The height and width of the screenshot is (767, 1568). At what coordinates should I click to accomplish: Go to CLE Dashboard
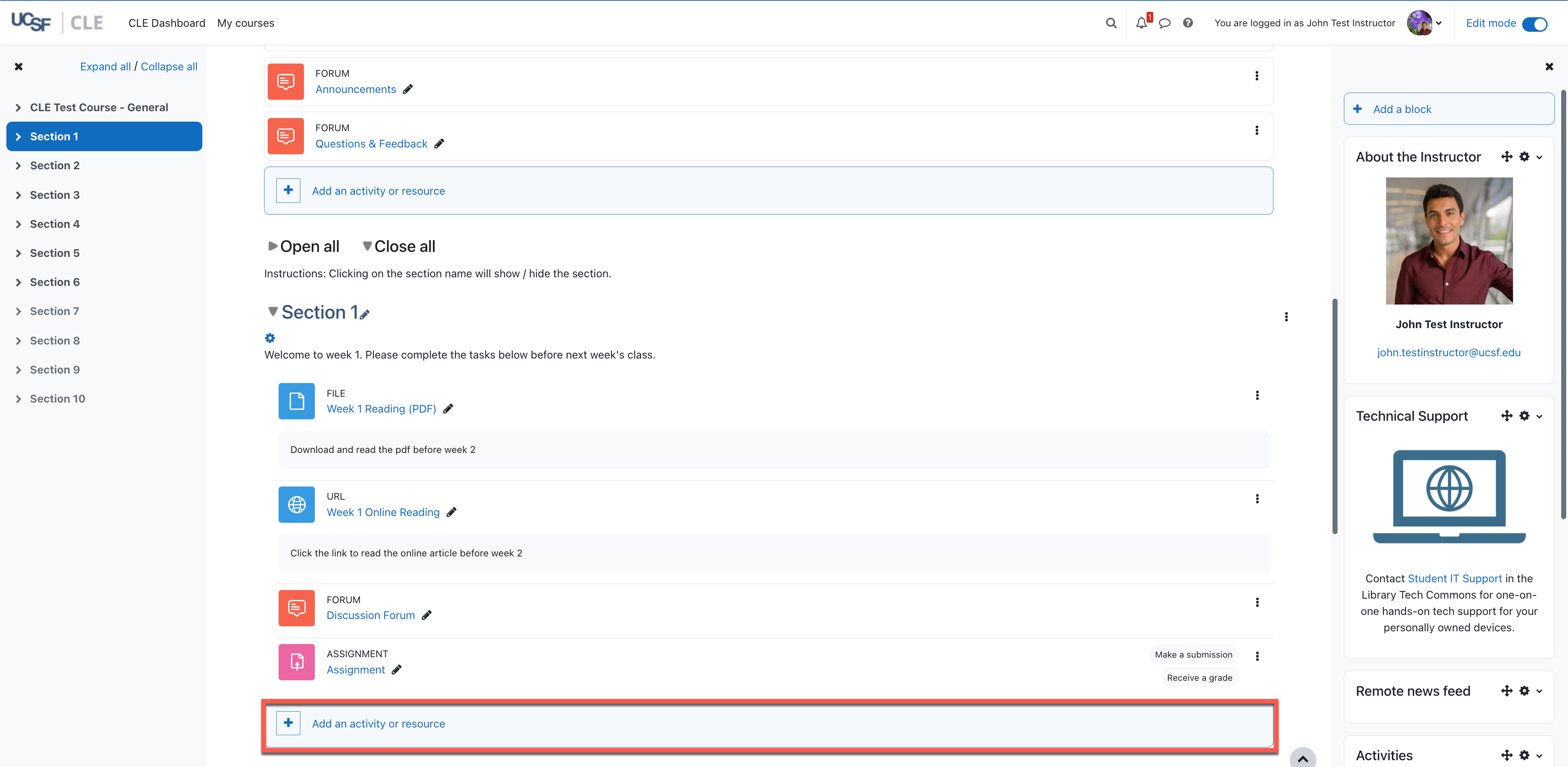[167, 23]
